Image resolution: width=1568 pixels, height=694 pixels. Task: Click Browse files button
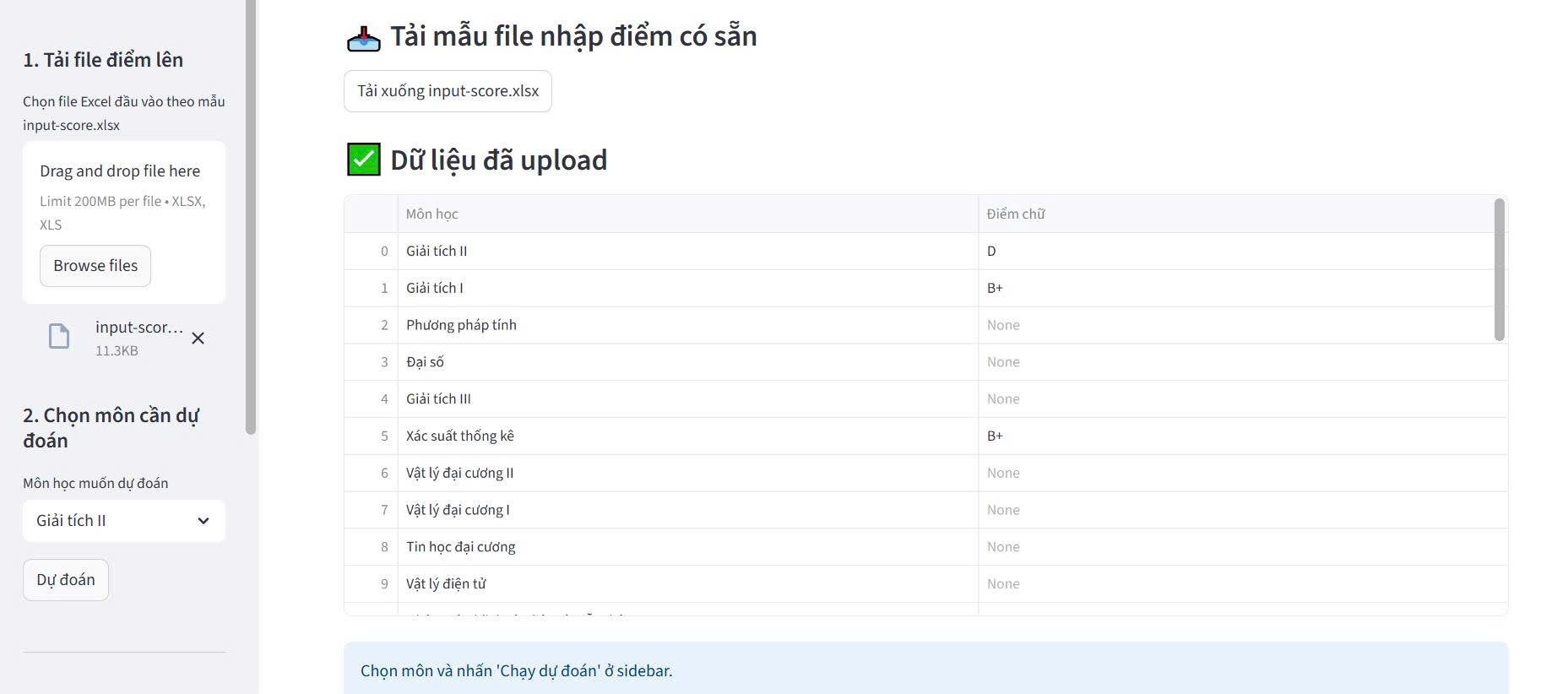pyautogui.click(x=95, y=266)
